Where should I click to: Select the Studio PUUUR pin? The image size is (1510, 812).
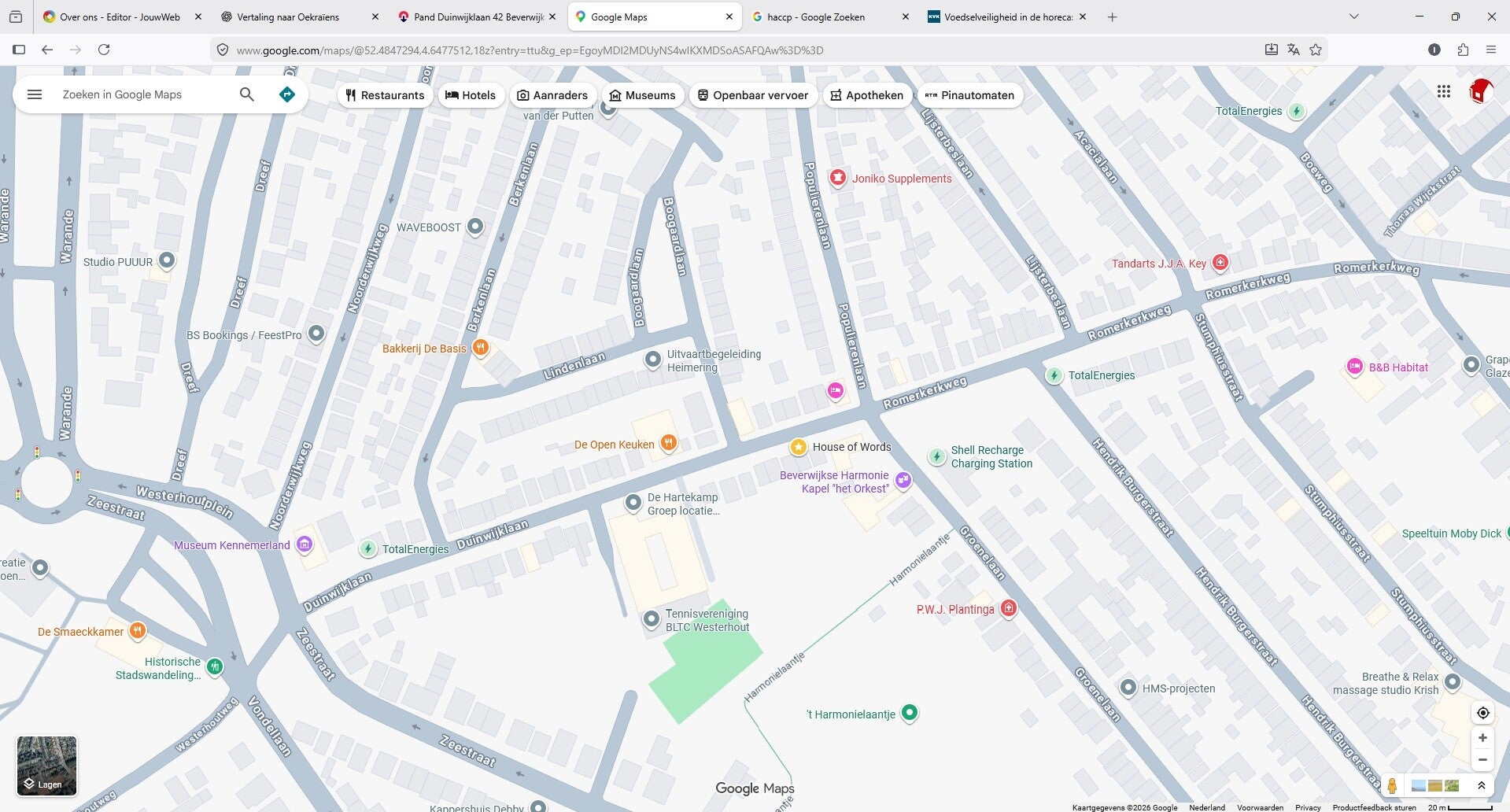coord(167,260)
